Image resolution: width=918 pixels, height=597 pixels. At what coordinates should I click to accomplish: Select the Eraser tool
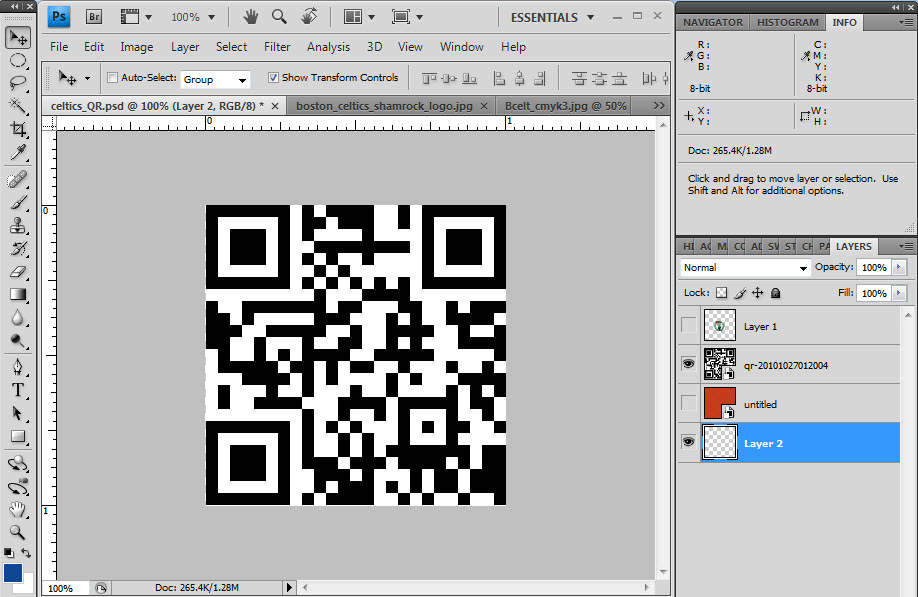click(18, 271)
